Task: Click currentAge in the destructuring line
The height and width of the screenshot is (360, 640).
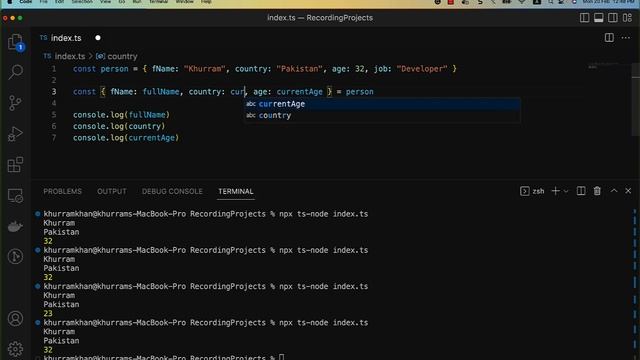Action: [300, 92]
